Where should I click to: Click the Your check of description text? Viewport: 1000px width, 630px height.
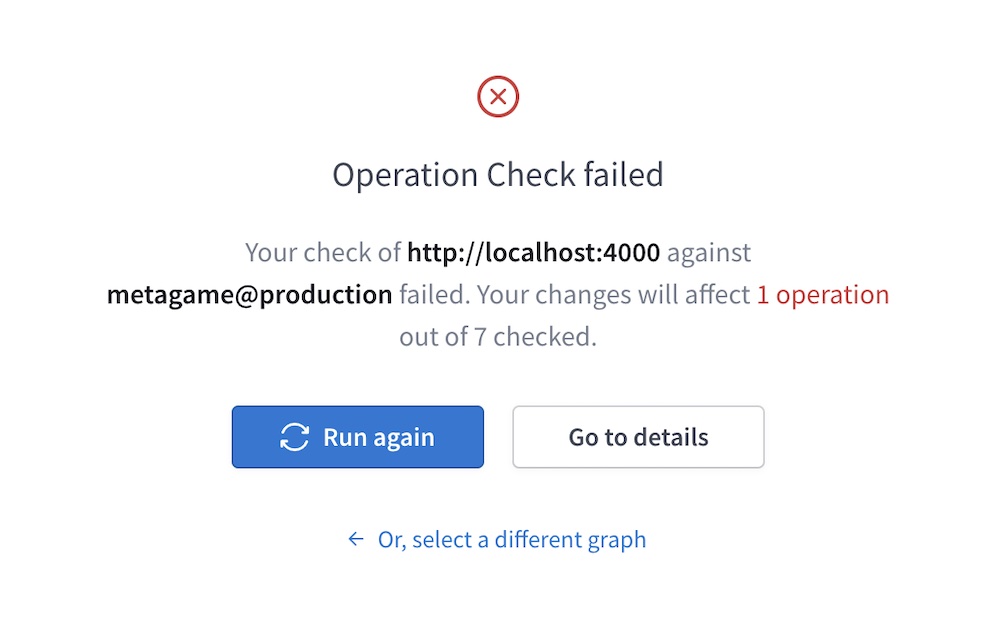(x=318, y=252)
